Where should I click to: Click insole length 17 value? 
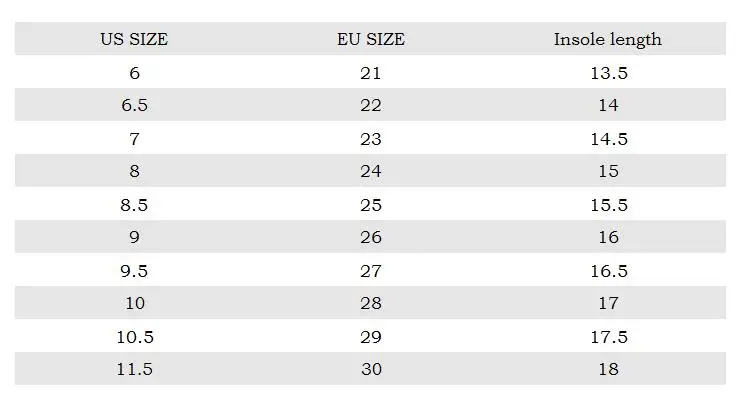tap(608, 304)
